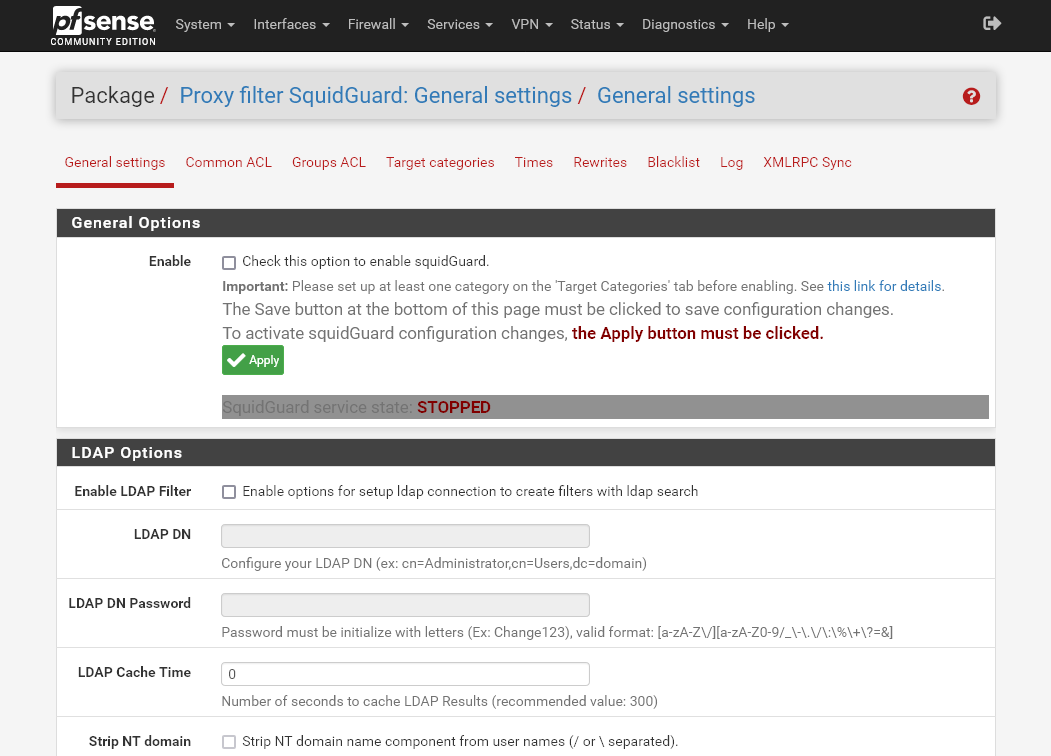This screenshot has width=1051, height=756.
Task: Click the Proxy filter SquidGuard breadcrumb link
Action: [375, 96]
